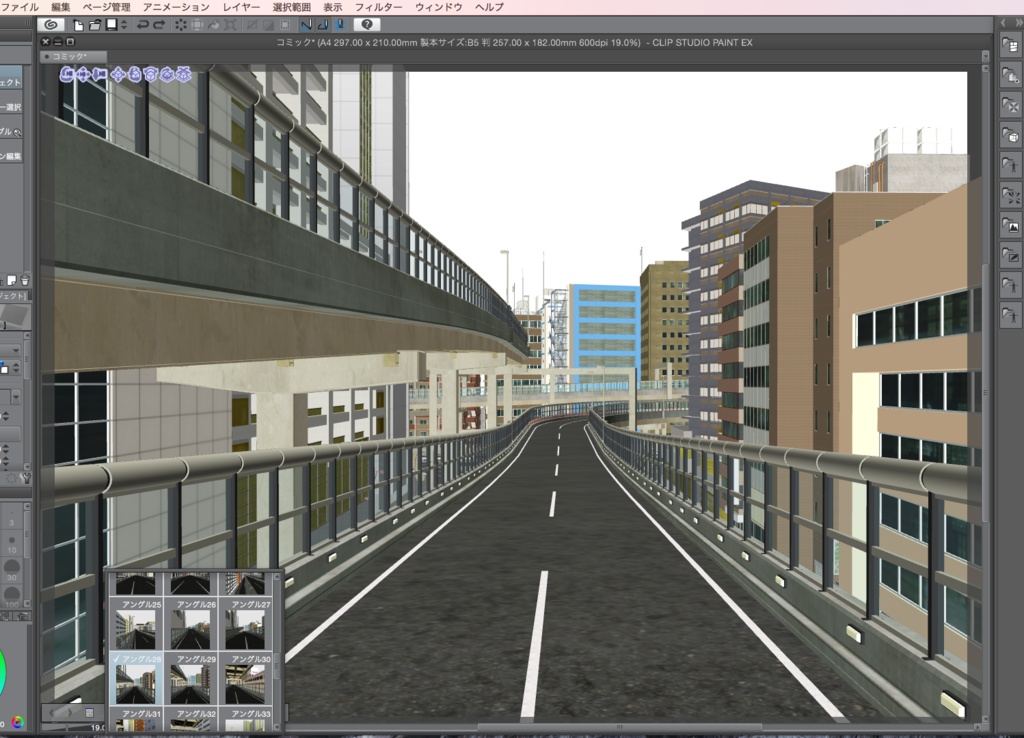Screen dimensions: 1024x738
Task: Select the camera pan icon in the 3D controls
Action: click(83, 74)
